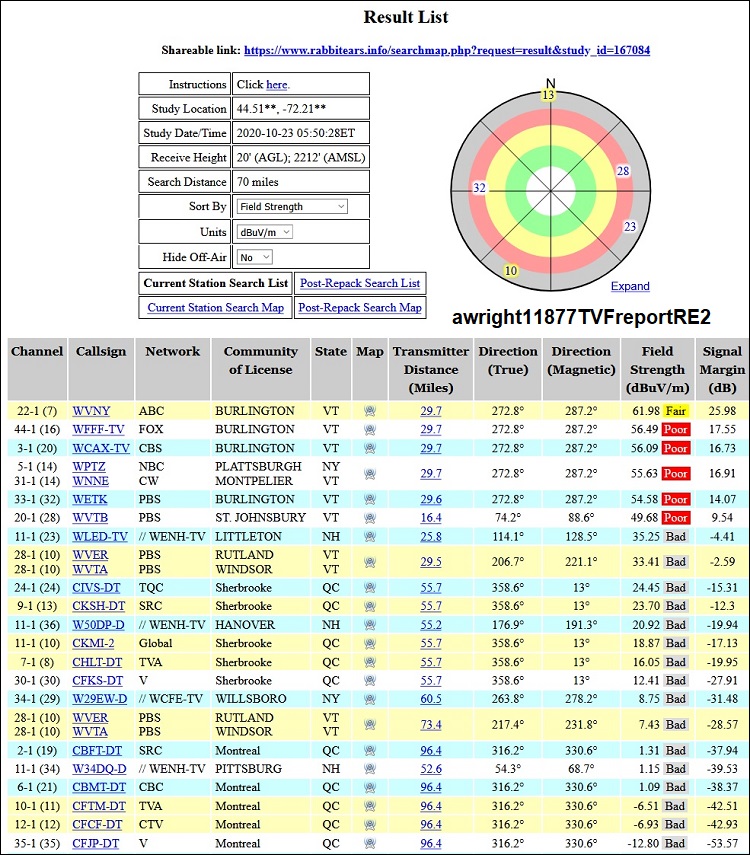Open the Current Station Search Map
This screenshot has height=855, width=750.
point(215,308)
